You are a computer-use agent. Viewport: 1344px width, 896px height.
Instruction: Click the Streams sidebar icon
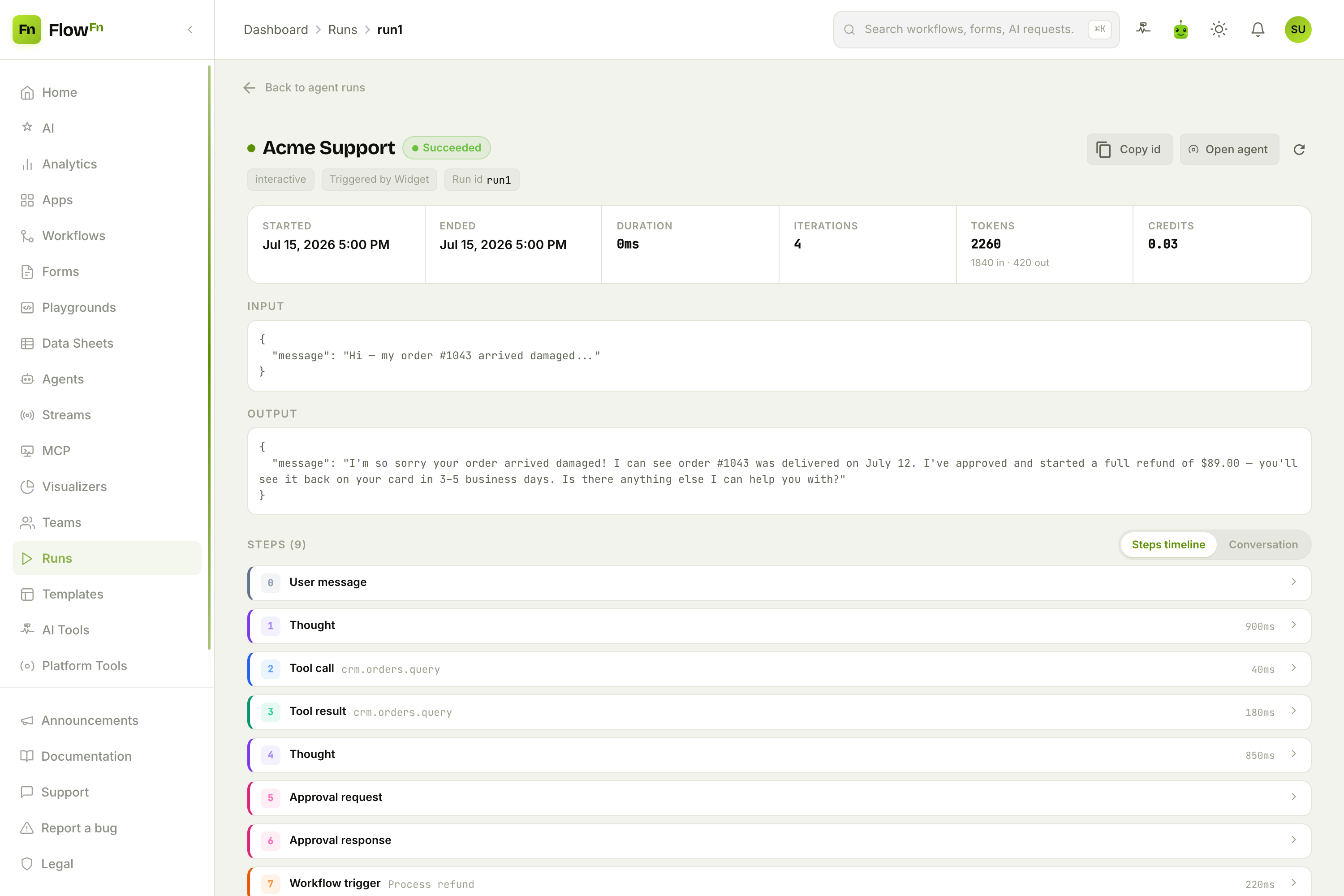pos(27,415)
